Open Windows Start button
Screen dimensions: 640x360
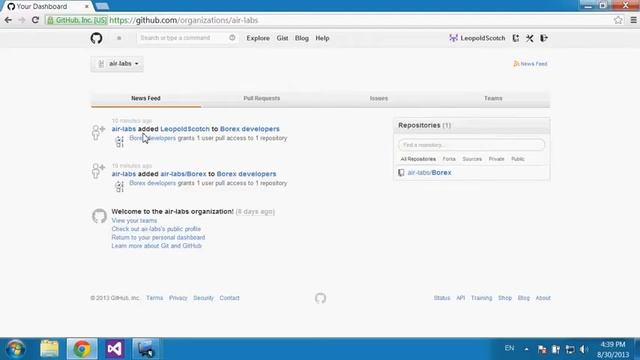tap(16, 349)
